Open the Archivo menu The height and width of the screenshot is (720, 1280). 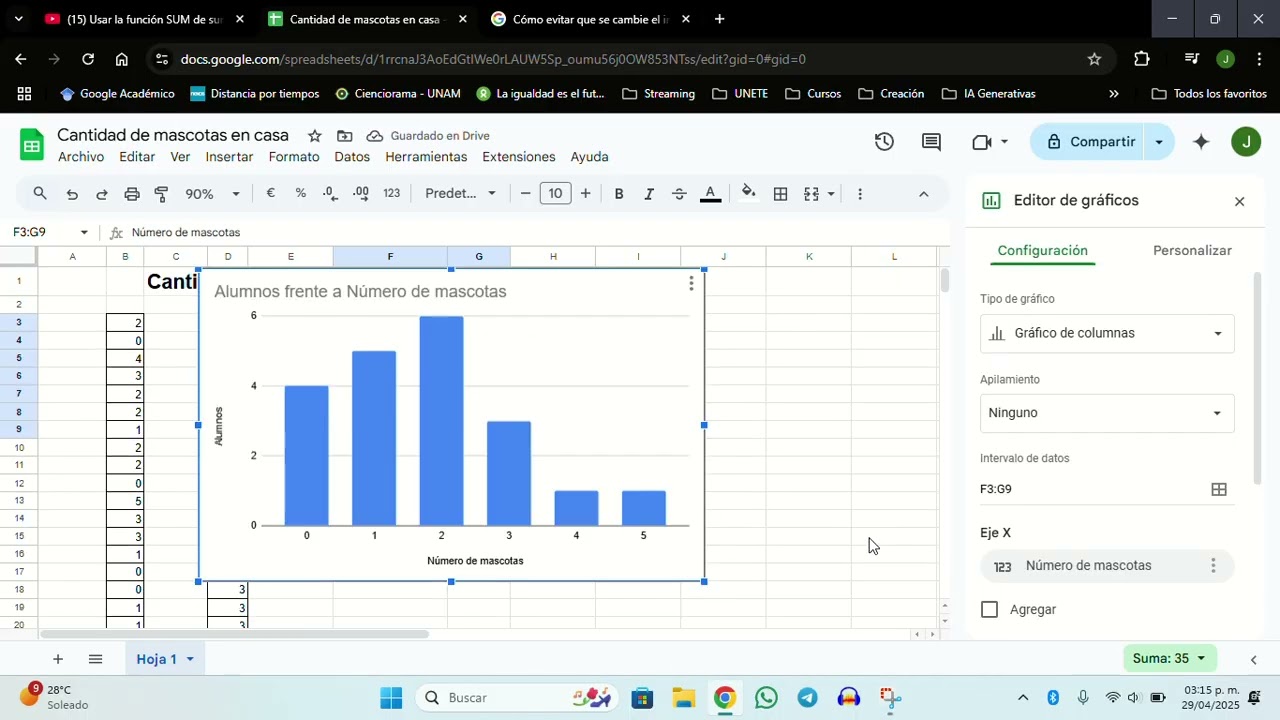[81, 157]
